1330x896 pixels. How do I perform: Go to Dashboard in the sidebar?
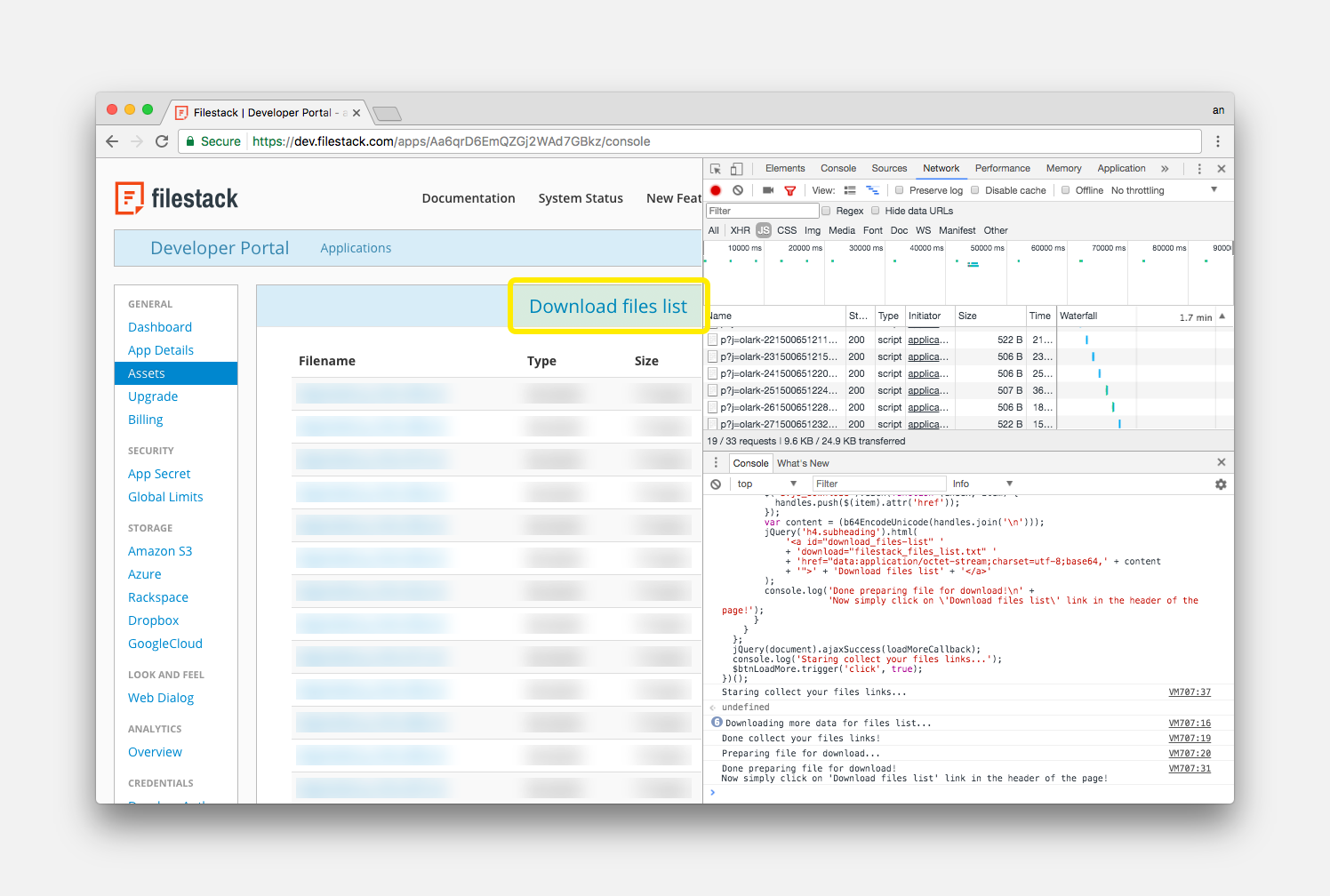point(160,327)
